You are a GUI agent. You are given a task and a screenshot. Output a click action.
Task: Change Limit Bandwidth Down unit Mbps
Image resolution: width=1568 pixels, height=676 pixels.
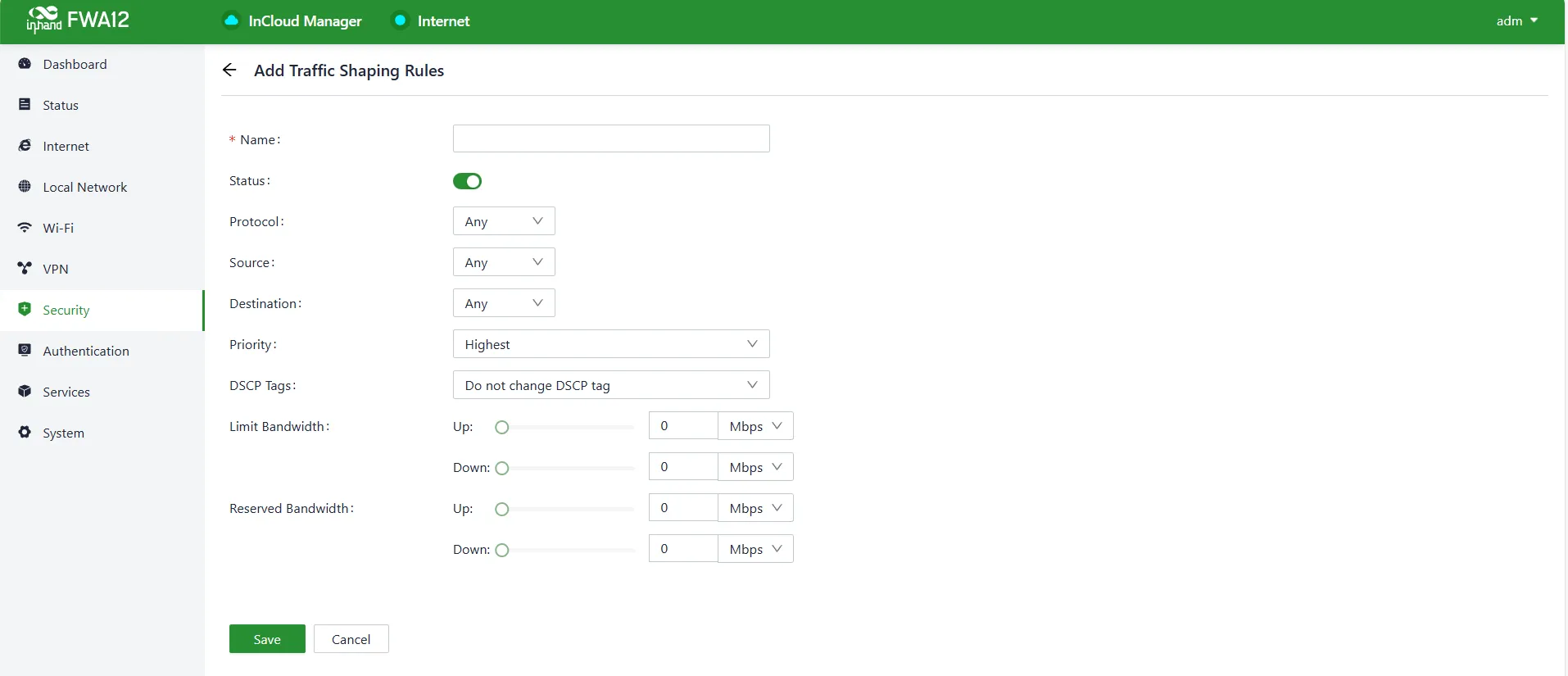point(755,467)
